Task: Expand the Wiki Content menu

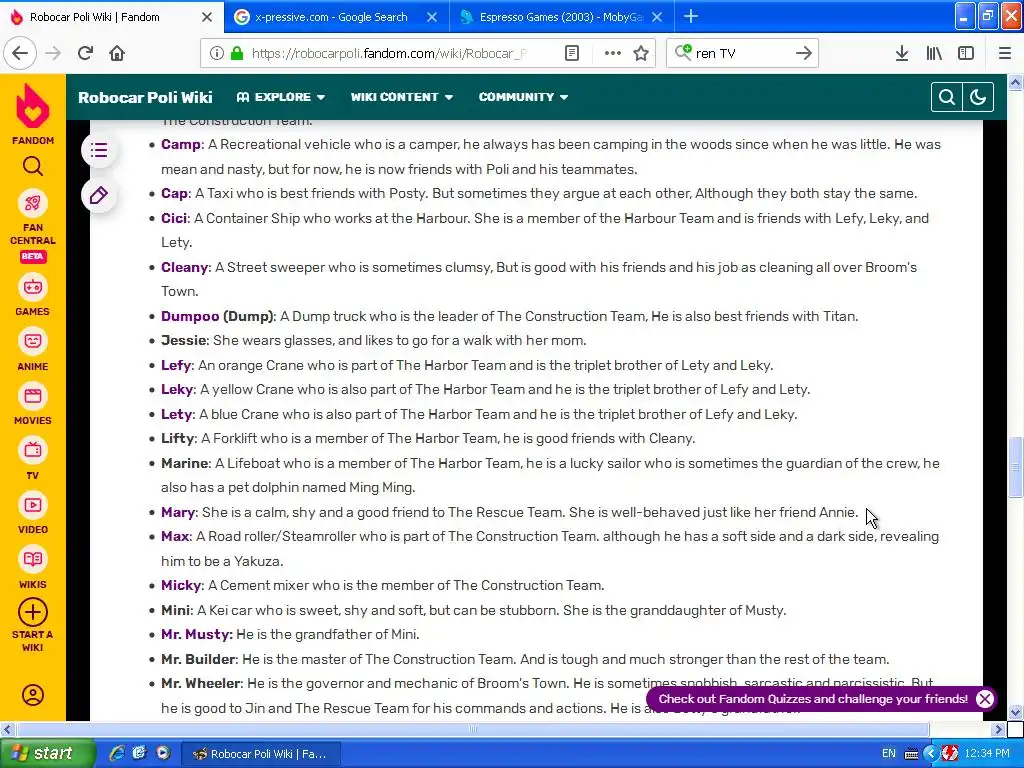Action: (402, 97)
